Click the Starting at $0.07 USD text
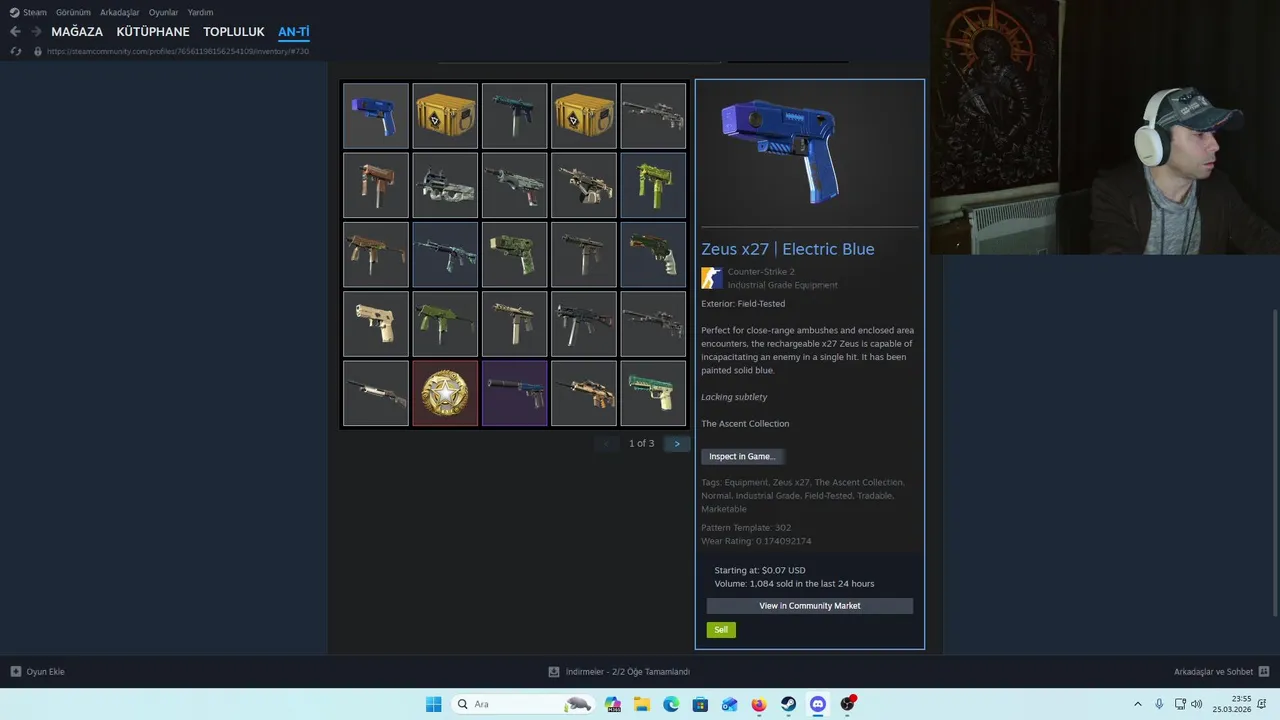Screen dimensions: 1280x720 coord(760,570)
